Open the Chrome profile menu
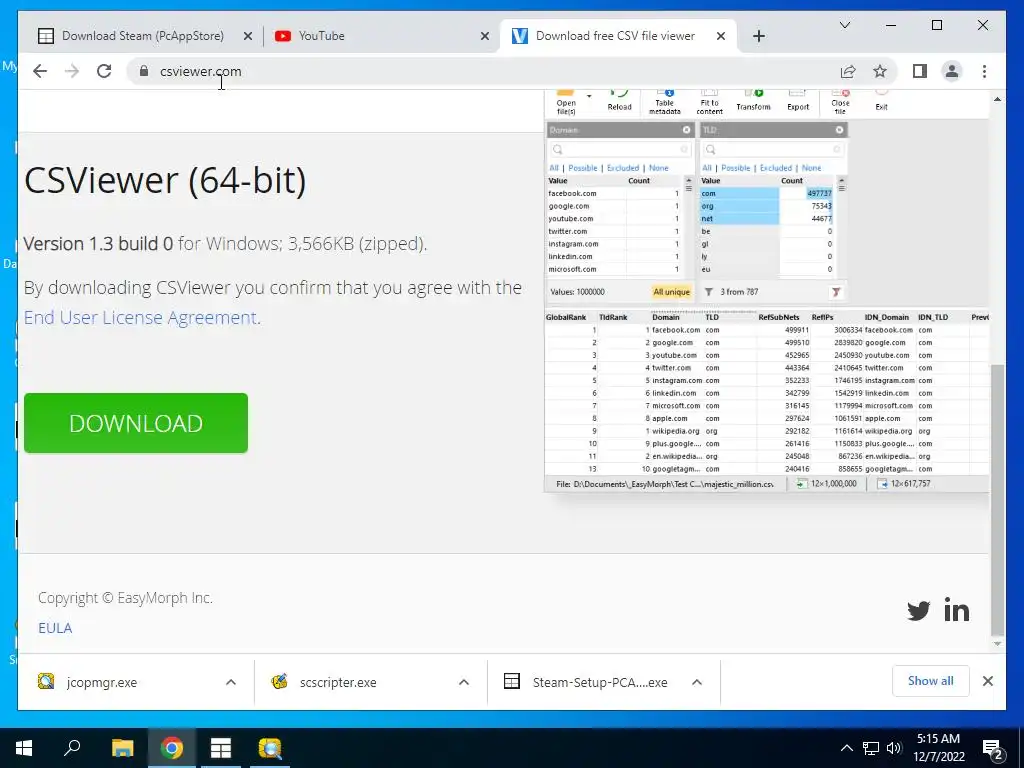Viewport: 1024px width, 768px height. [952, 71]
